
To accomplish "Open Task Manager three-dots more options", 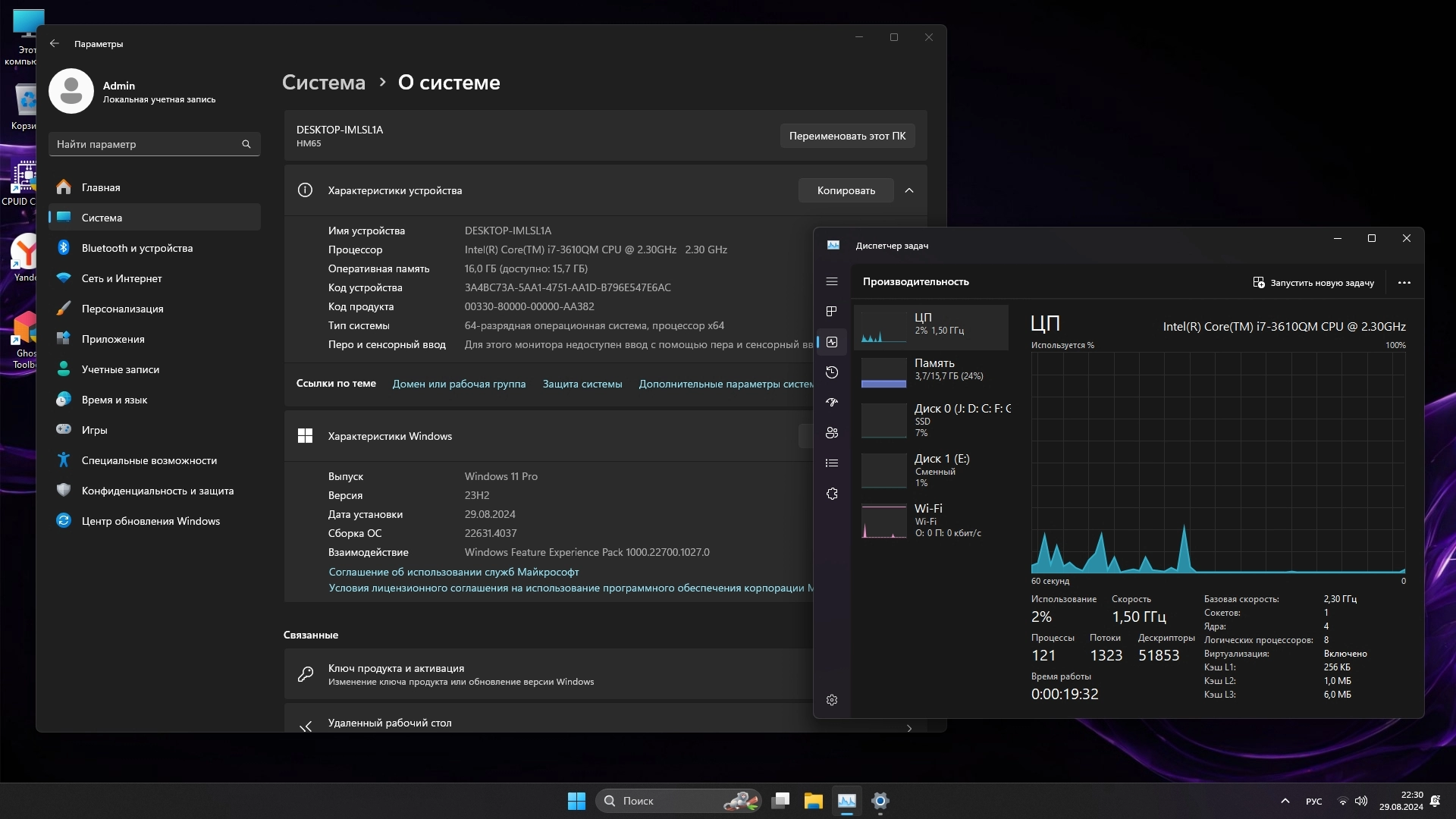I will pos(1404,283).
